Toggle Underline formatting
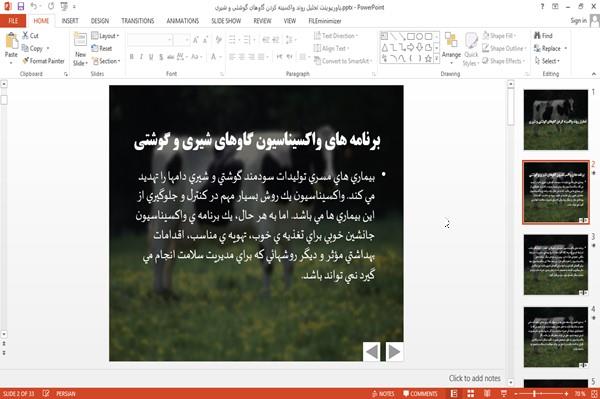This screenshot has height=399, width=600. tap(151, 57)
